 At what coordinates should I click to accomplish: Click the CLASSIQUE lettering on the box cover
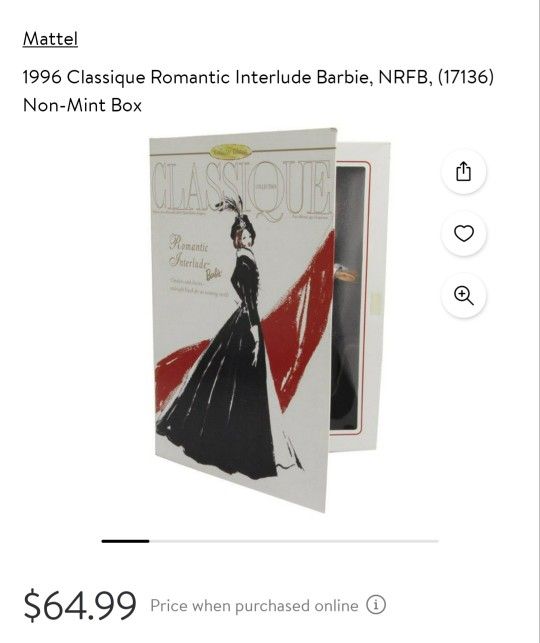coord(242,189)
